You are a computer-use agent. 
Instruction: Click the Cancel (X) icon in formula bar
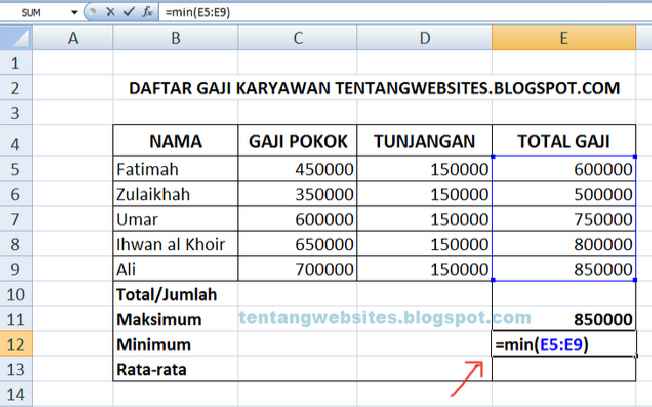coord(111,12)
